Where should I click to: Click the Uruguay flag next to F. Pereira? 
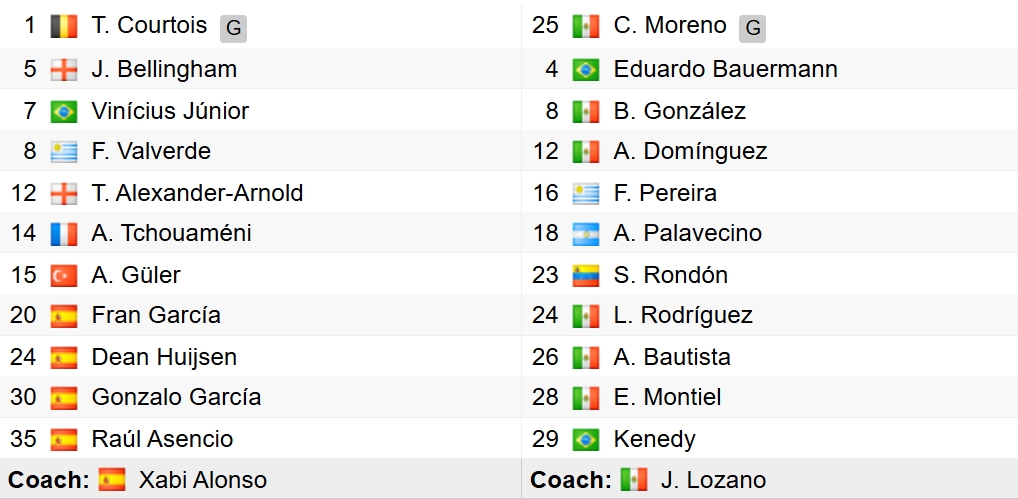click(x=586, y=193)
